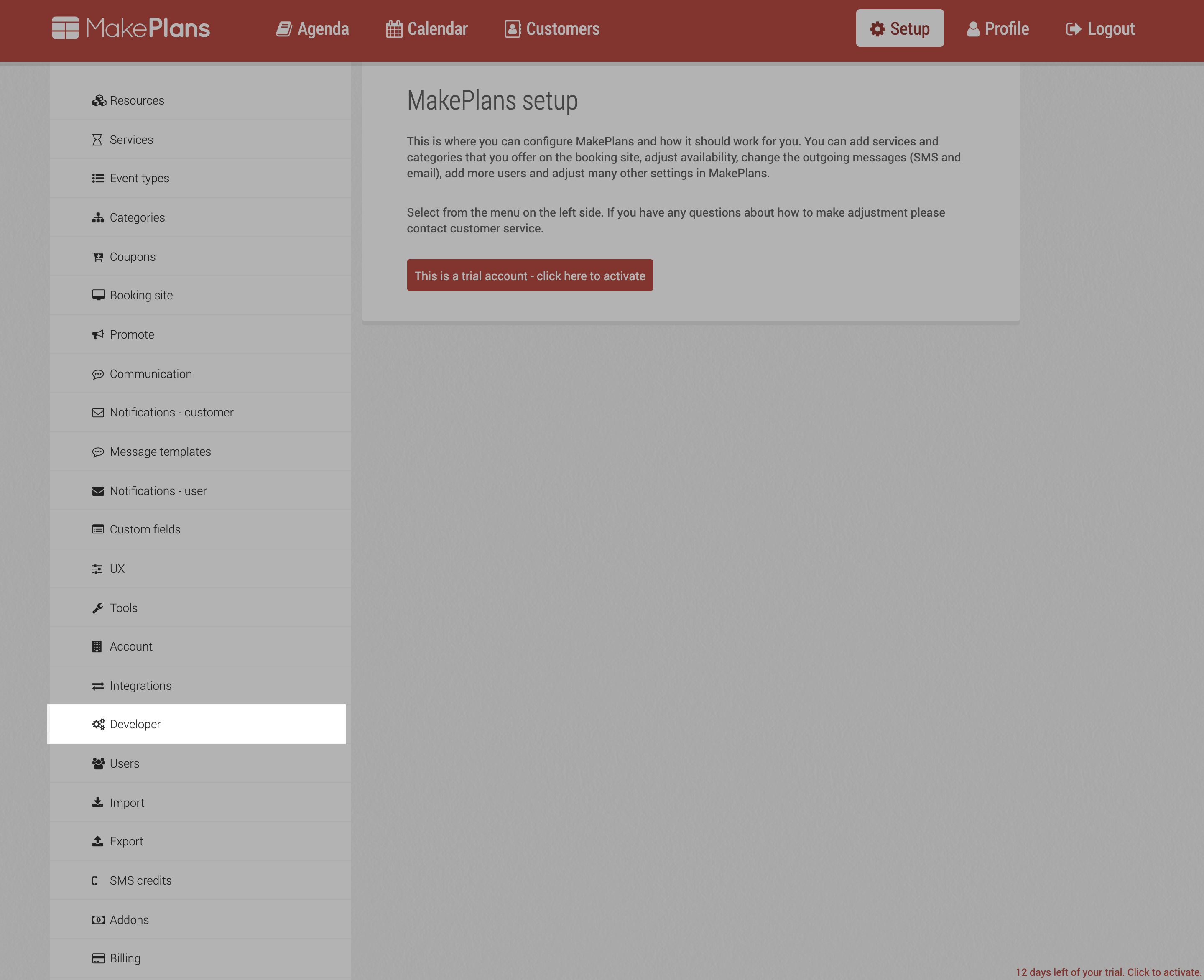The height and width of the screenshot is (980, 1204).
Task: Click the Resources cubes icon
Action: (99, 100)
